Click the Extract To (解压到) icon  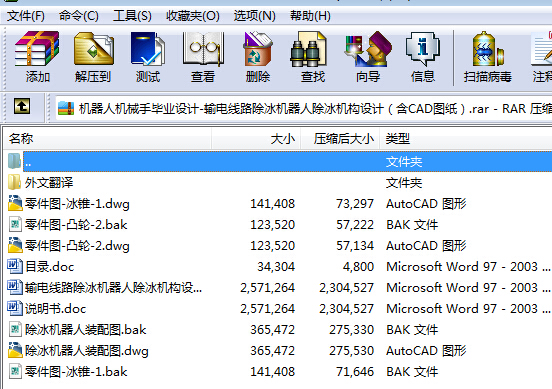tap(93, 49)
